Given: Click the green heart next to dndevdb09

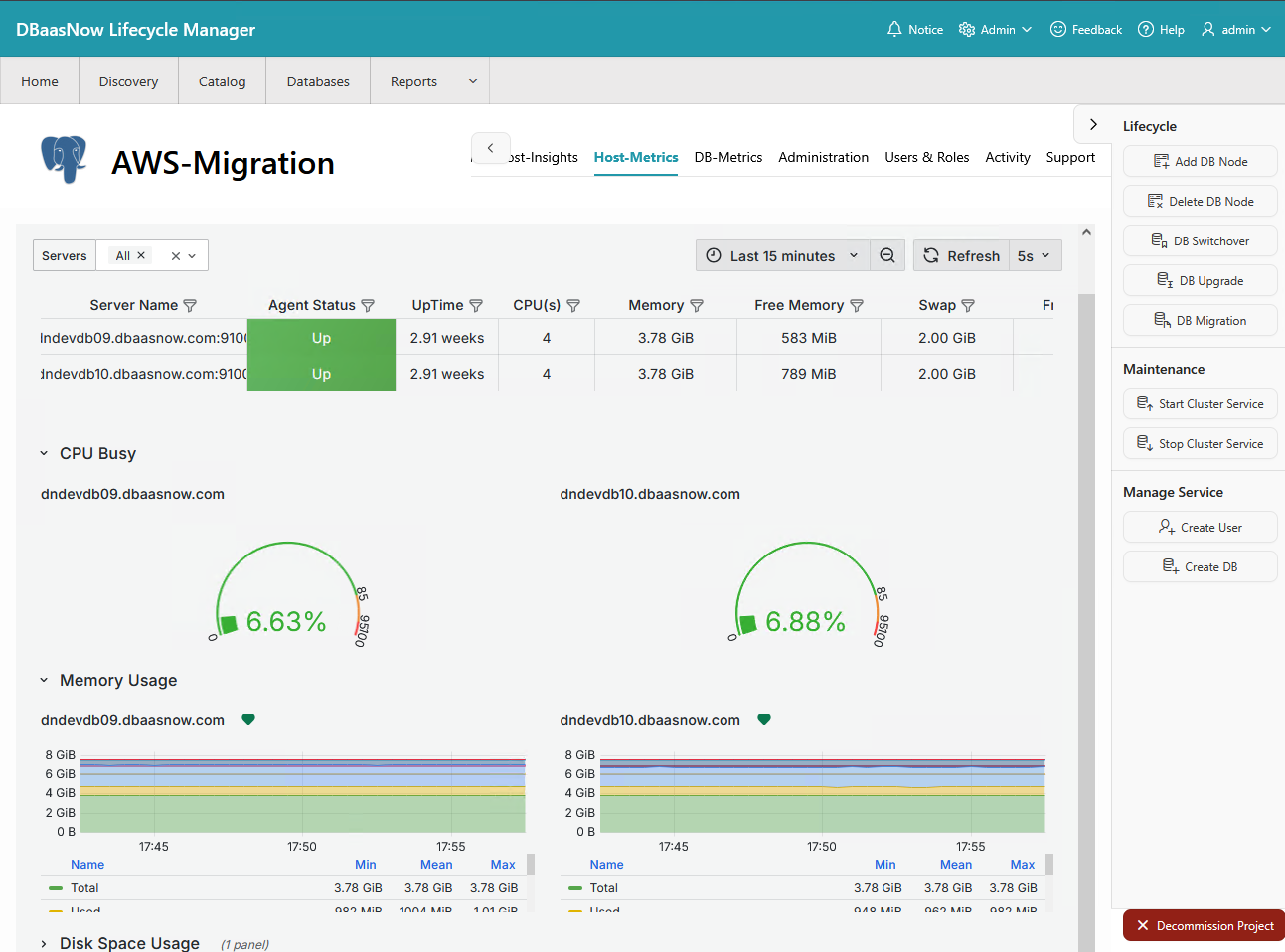Looking at the screenshot, I should coord(248,720).
